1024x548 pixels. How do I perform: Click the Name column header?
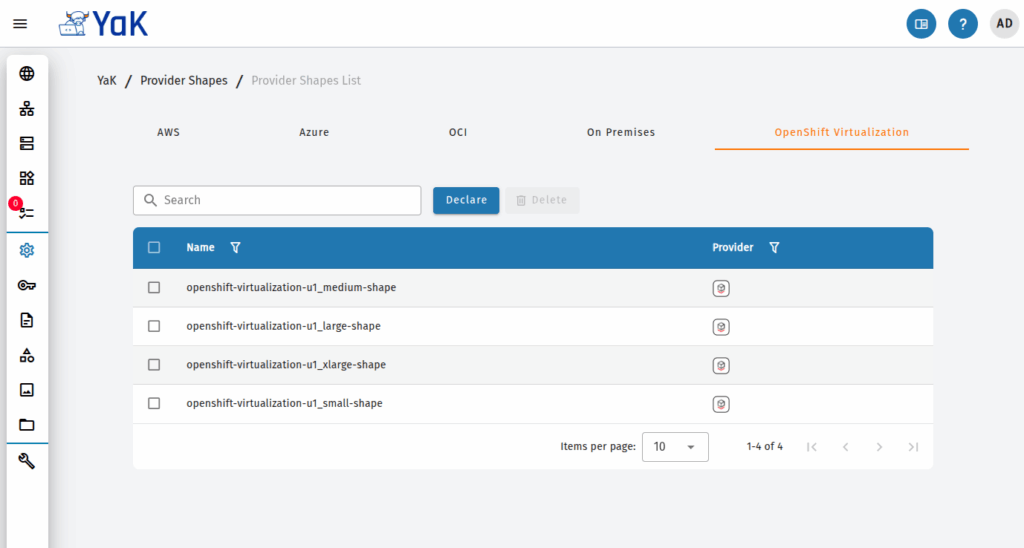(200, 248)
